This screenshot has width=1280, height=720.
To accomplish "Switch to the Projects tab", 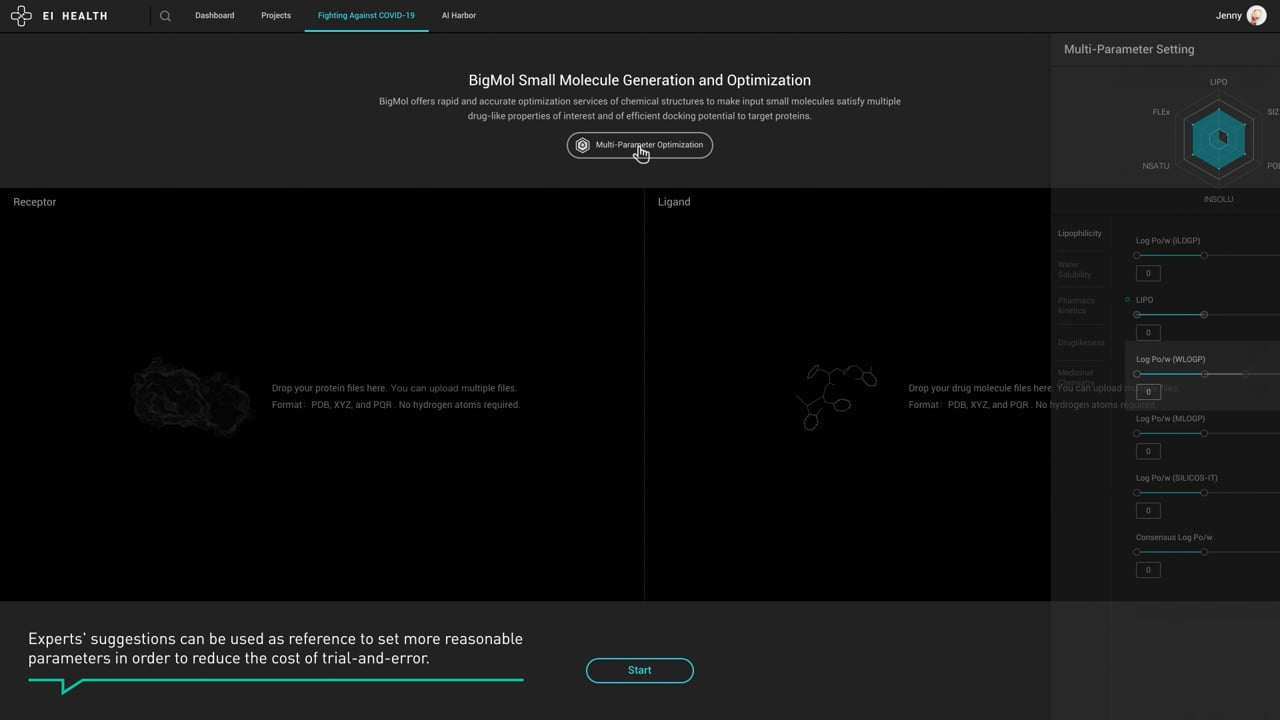I will (276, 16).
